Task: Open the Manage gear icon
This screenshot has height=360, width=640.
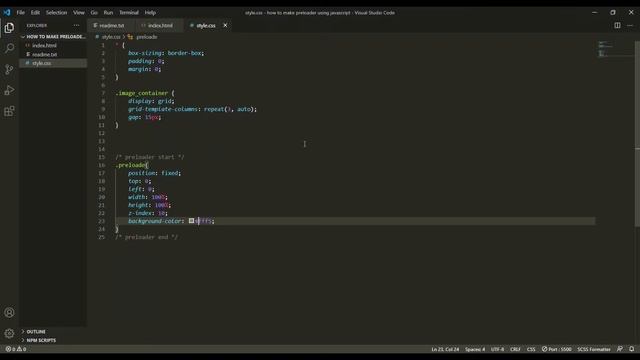Action: click(x=9, y=333)
